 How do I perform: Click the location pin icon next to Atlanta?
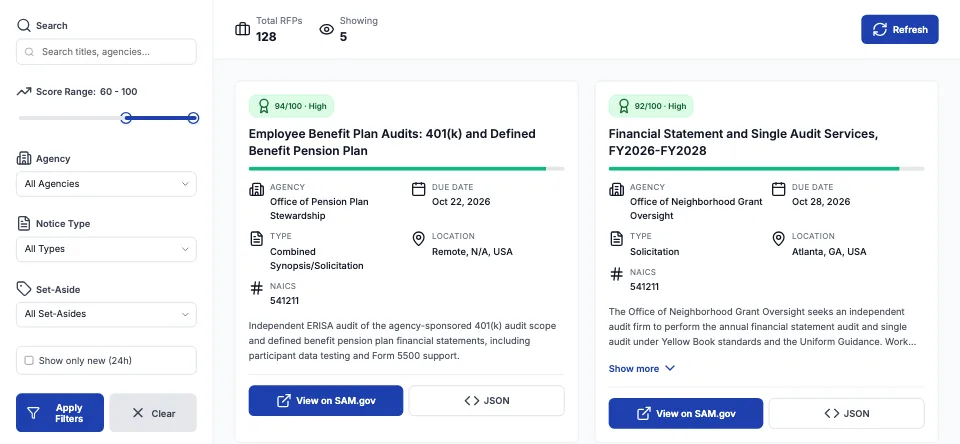coord(778,239)
